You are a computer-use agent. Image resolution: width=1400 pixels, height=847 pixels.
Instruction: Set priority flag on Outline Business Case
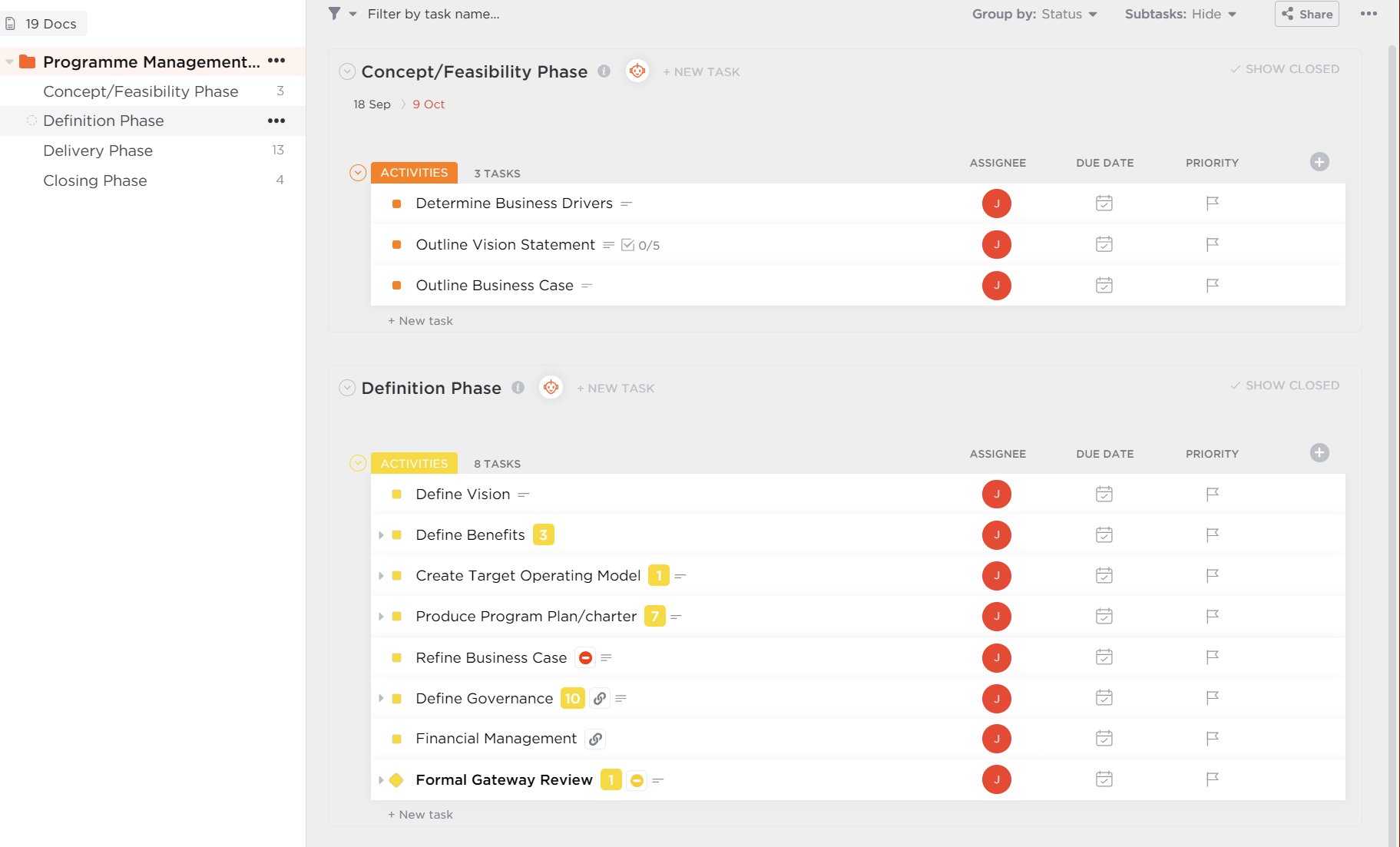click(x=1212, y=285)
